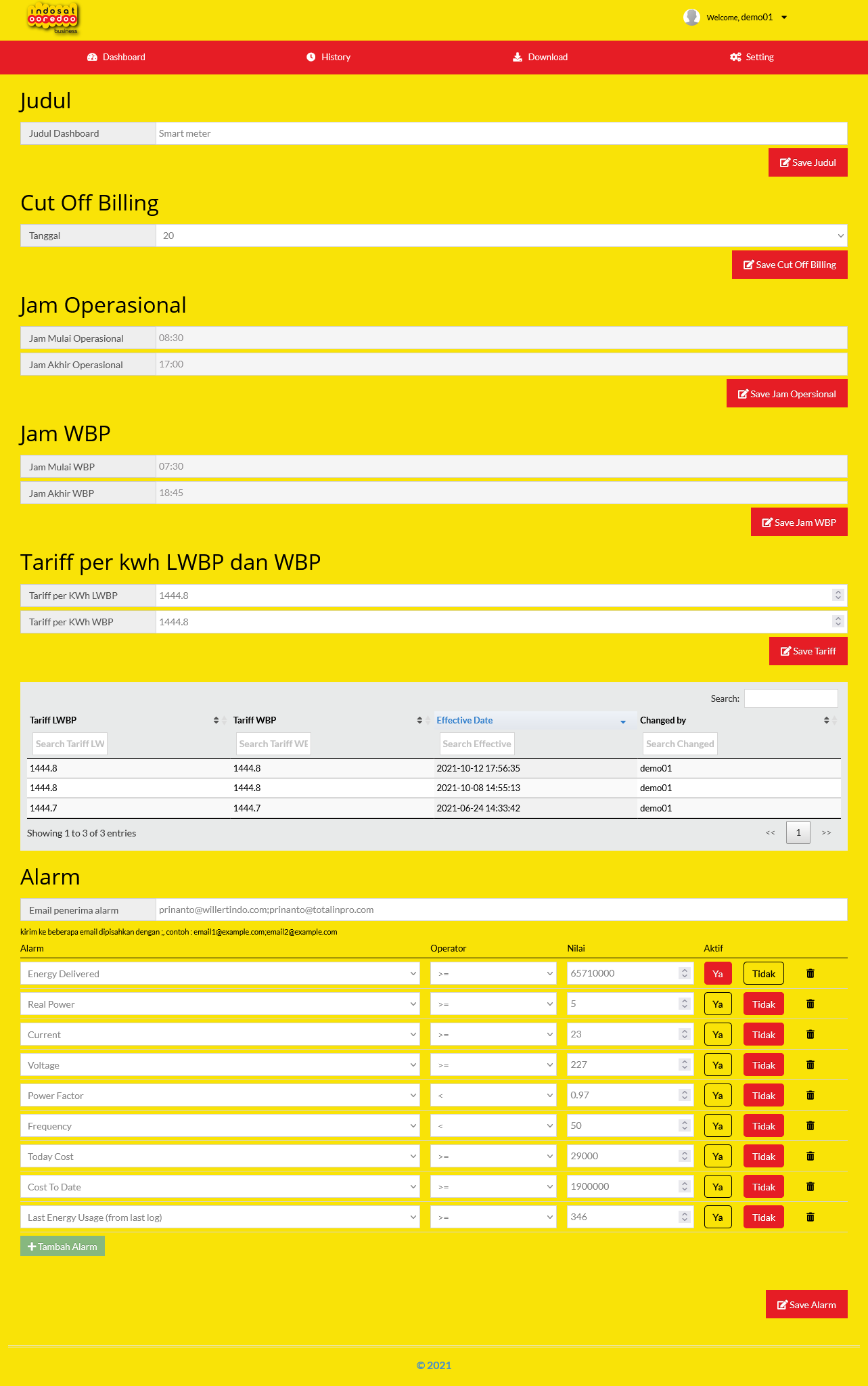Sort table by Changed by column arrows
The width and height of the screenshot is (868, 1386).
827,720
